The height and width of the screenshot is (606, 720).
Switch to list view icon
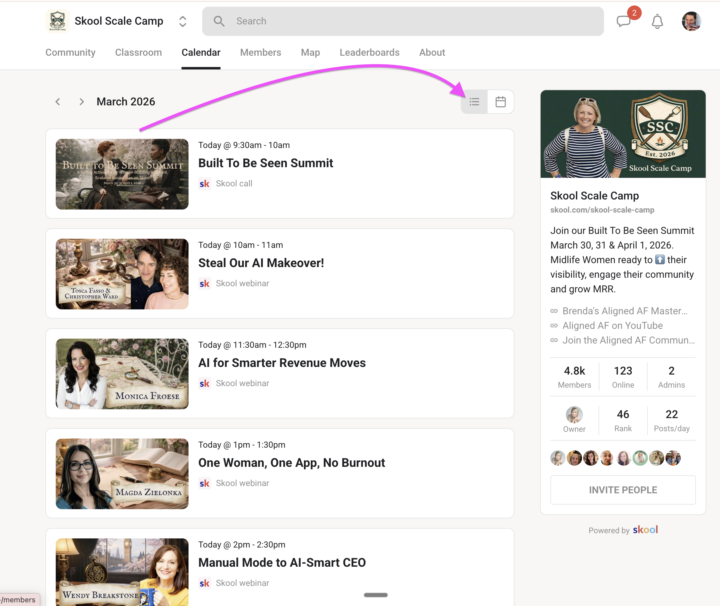click(x=474, y=101)
